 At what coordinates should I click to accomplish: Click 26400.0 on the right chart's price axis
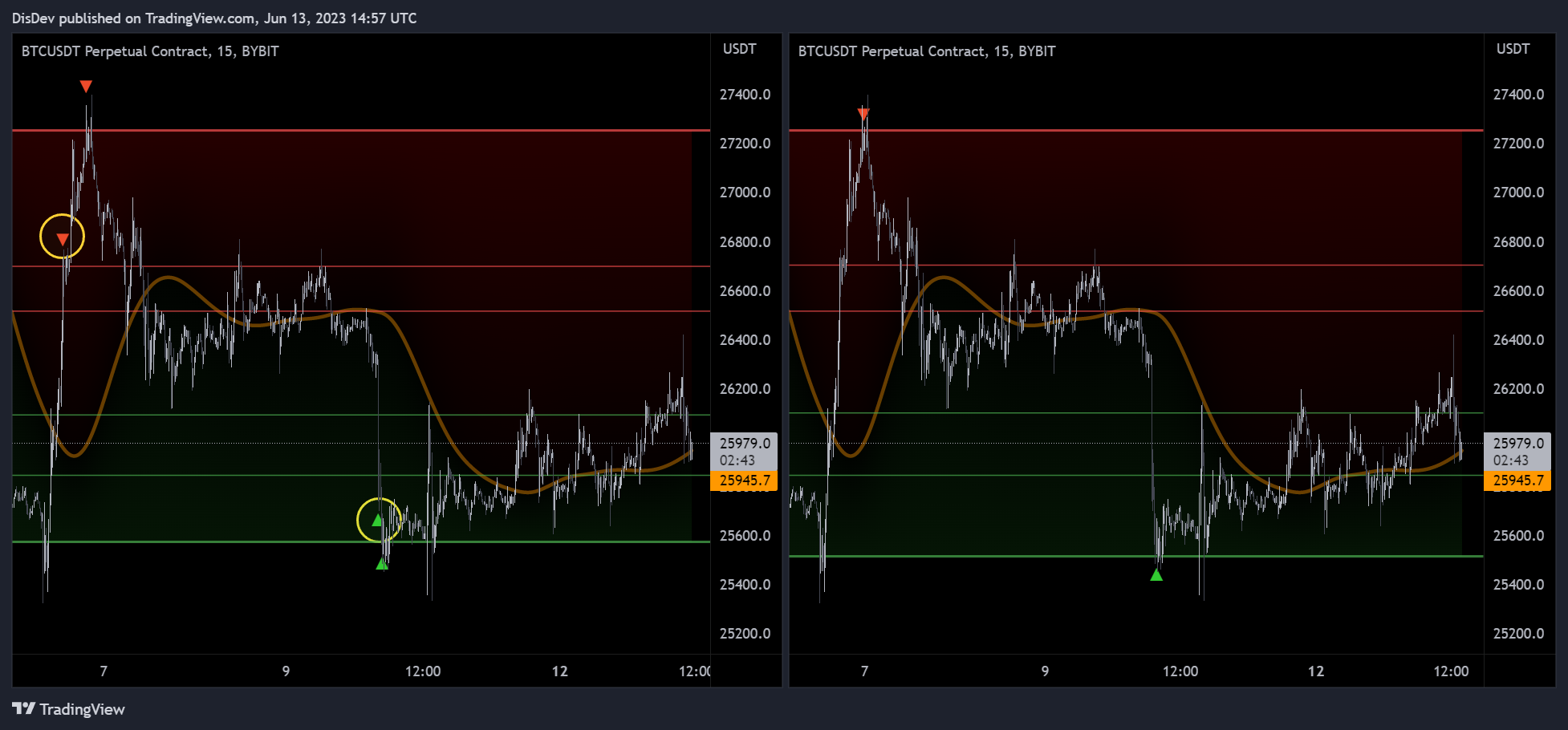1518,340
